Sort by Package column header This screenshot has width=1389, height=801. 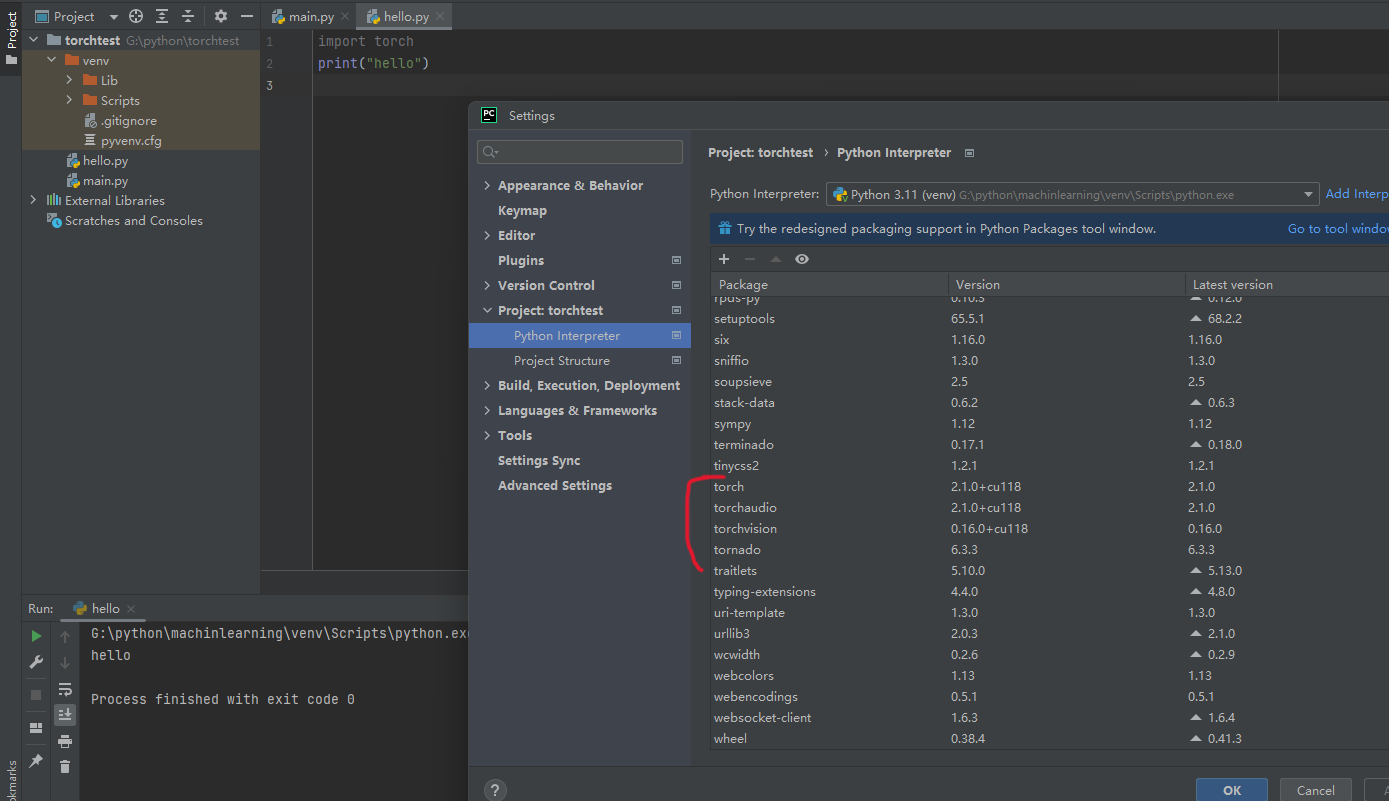829,285
